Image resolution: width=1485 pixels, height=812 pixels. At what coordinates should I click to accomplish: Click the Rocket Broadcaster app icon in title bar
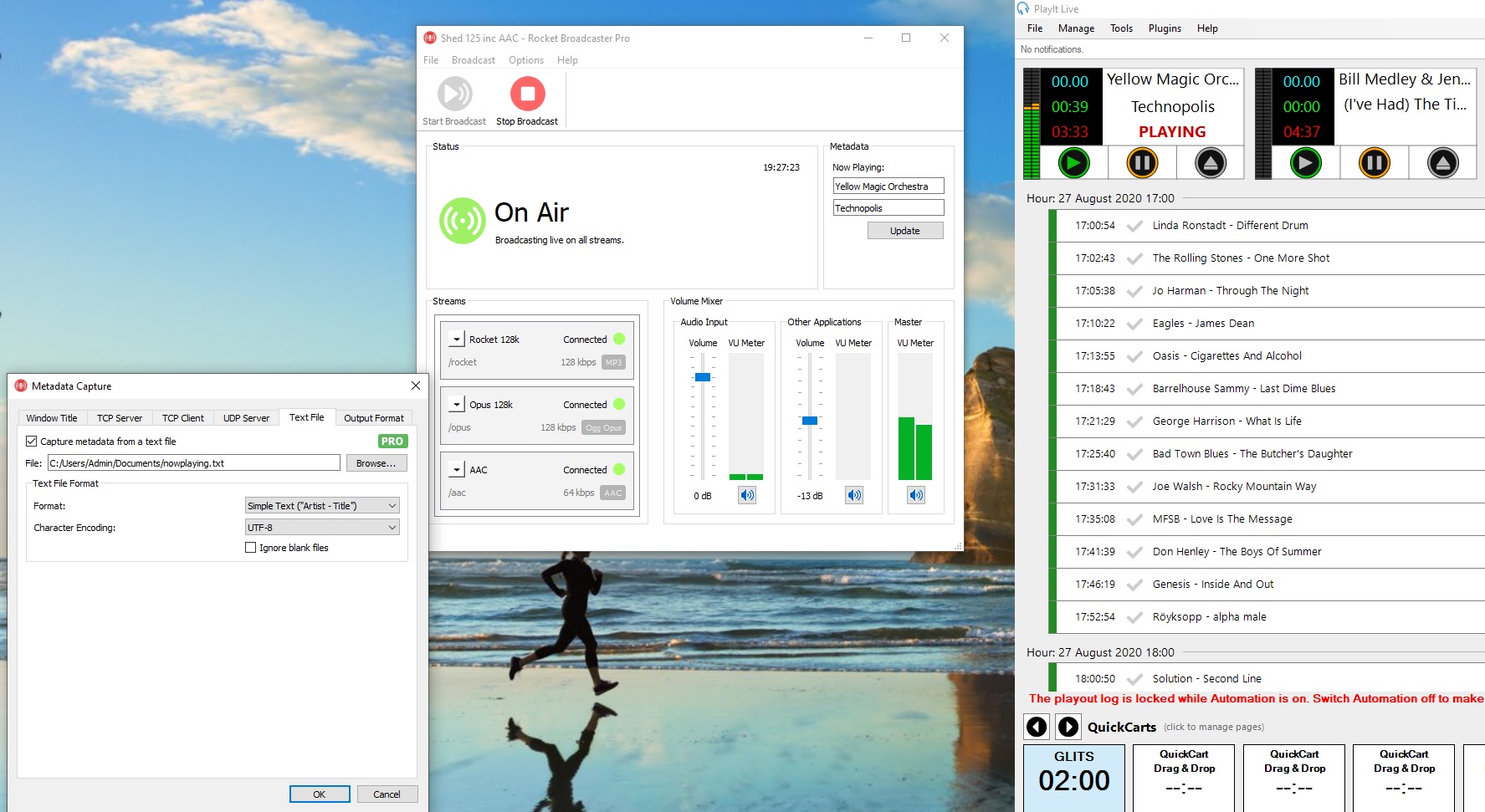tap(430, 38)
